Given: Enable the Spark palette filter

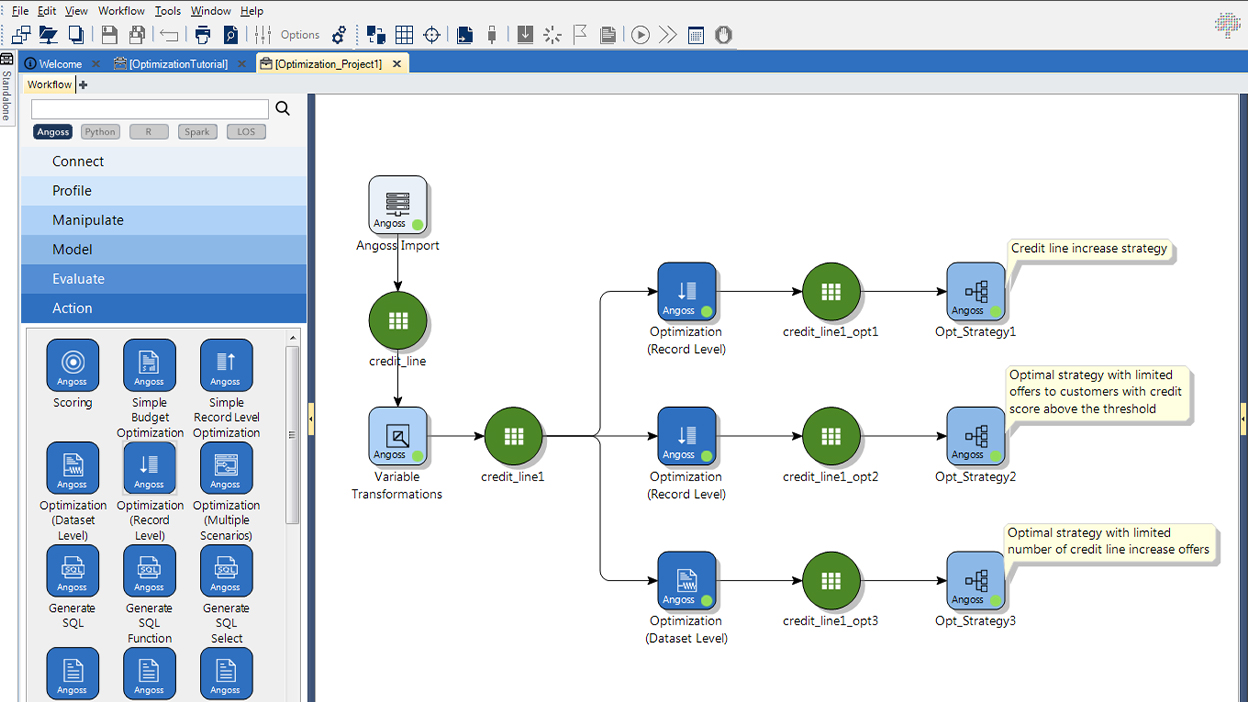Looking at the screenshot, I should [x=196, y=131].
